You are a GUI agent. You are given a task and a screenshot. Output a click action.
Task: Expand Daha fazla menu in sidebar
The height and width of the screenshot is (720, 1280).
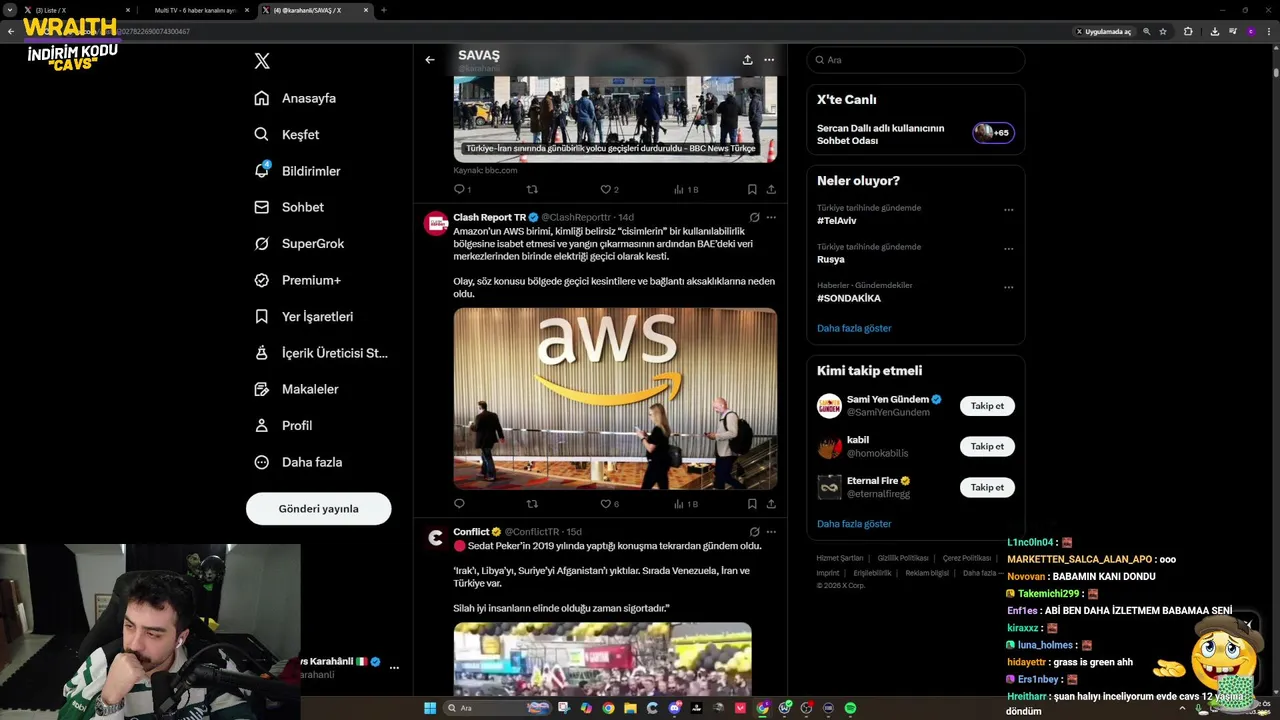tap(298, 462)
